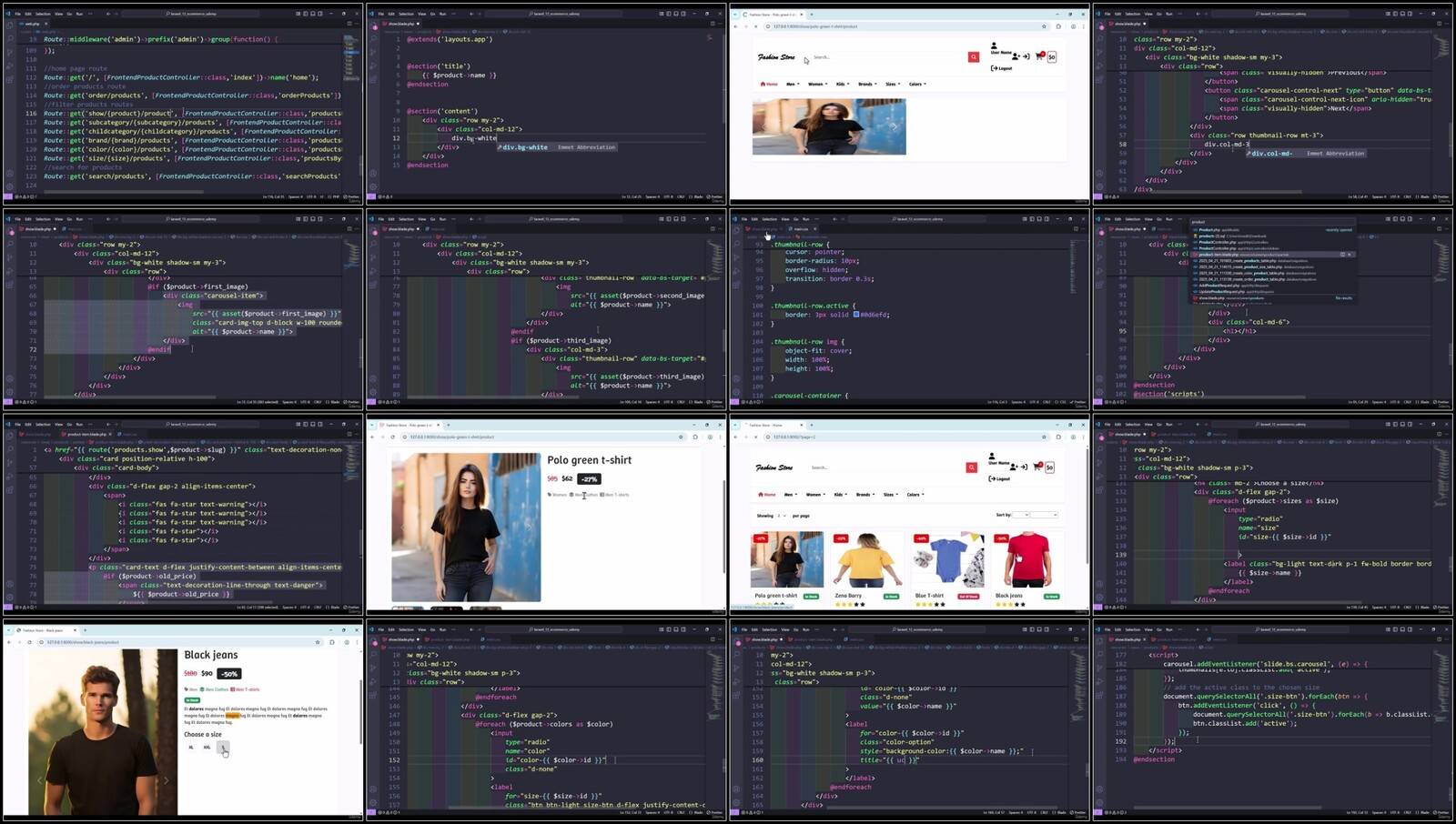Select XL size option on Black jeans page
Image resolution: width=1456 pixels, height=824 pixels.
click(191, 748)
